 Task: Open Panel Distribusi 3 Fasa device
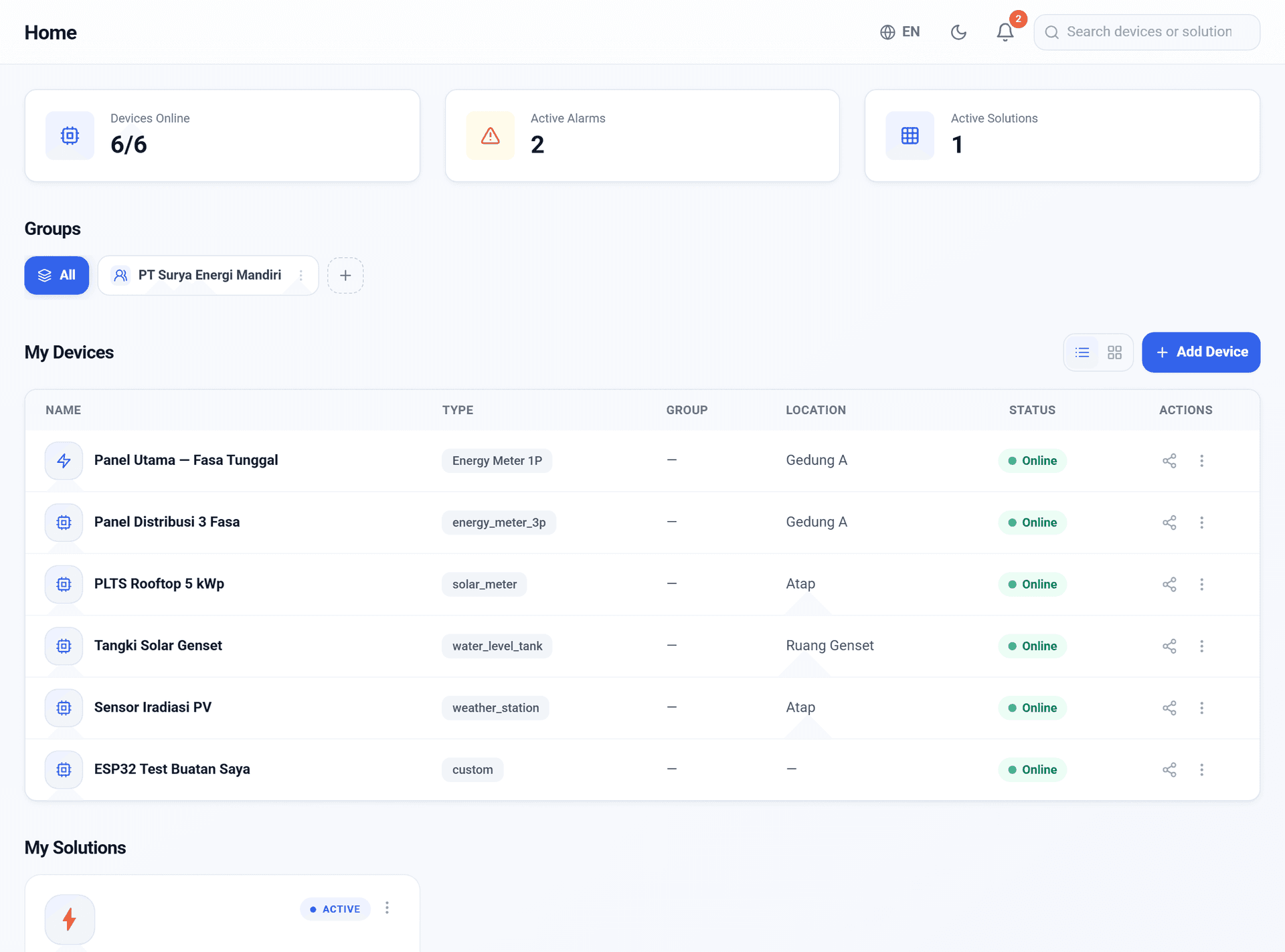167,522
